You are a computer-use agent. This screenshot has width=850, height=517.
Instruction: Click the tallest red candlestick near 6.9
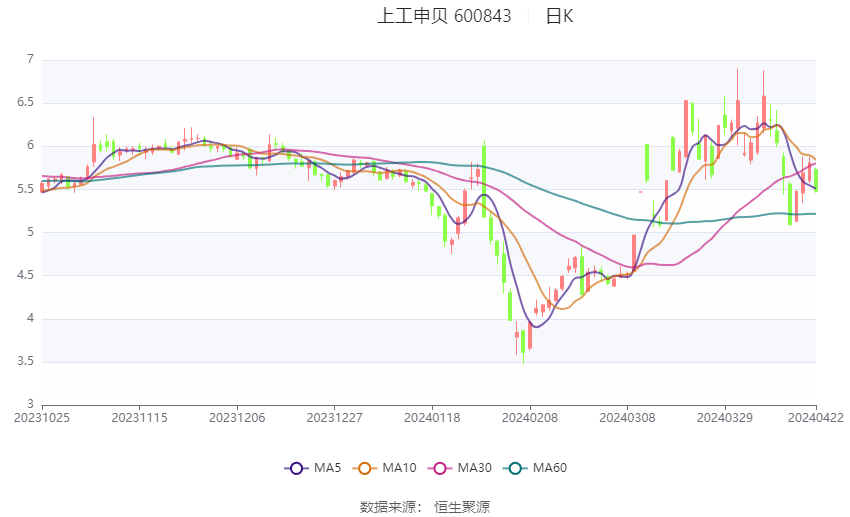[737, 108]
